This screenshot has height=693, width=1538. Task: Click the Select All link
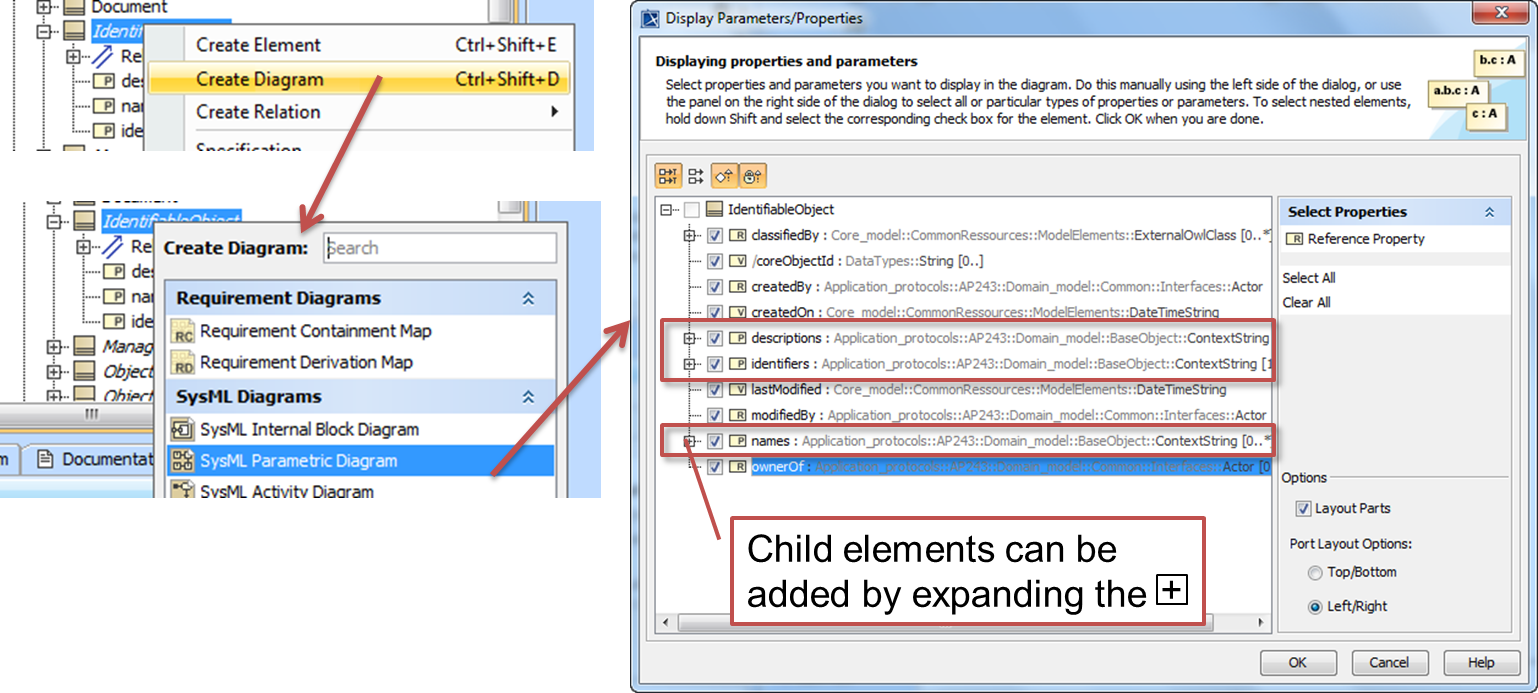[x=1309, y=278]
